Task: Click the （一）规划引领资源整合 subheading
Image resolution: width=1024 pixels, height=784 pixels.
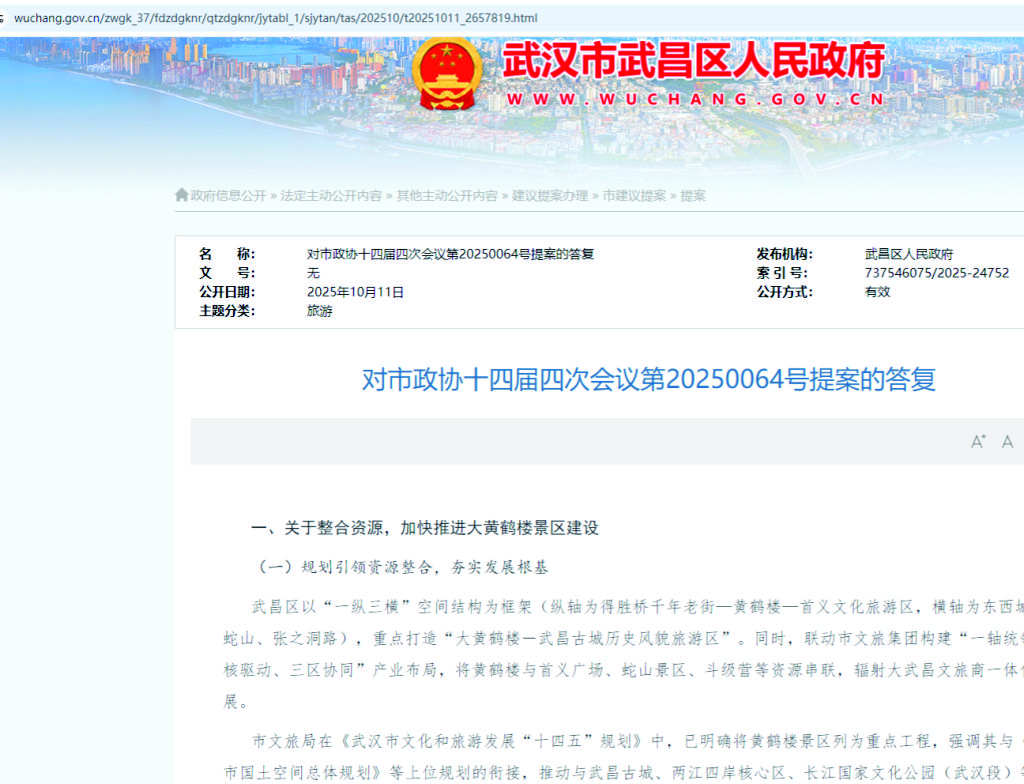Action: 403,567
